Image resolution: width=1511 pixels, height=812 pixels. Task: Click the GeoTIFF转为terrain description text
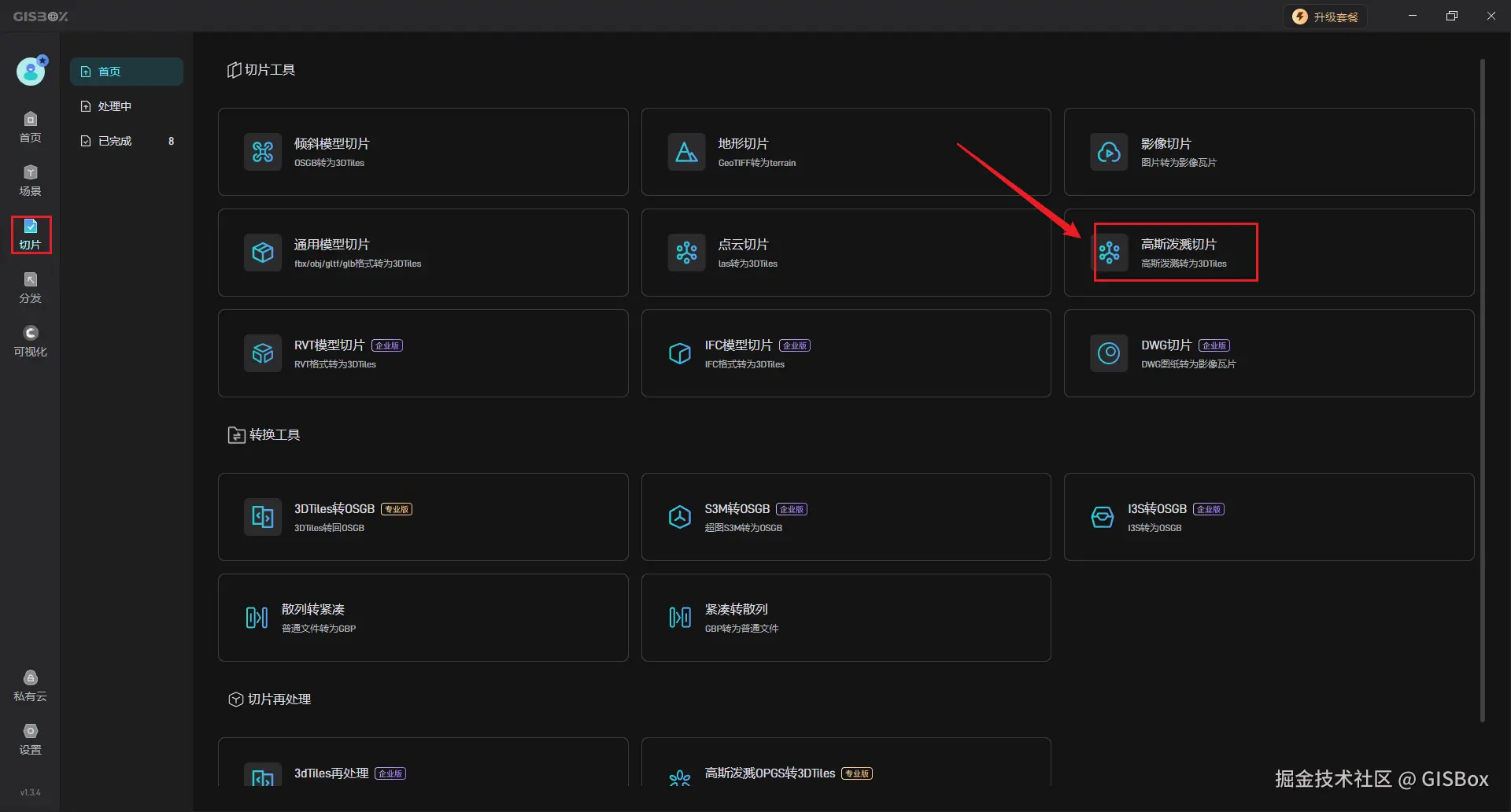point(757,163)
